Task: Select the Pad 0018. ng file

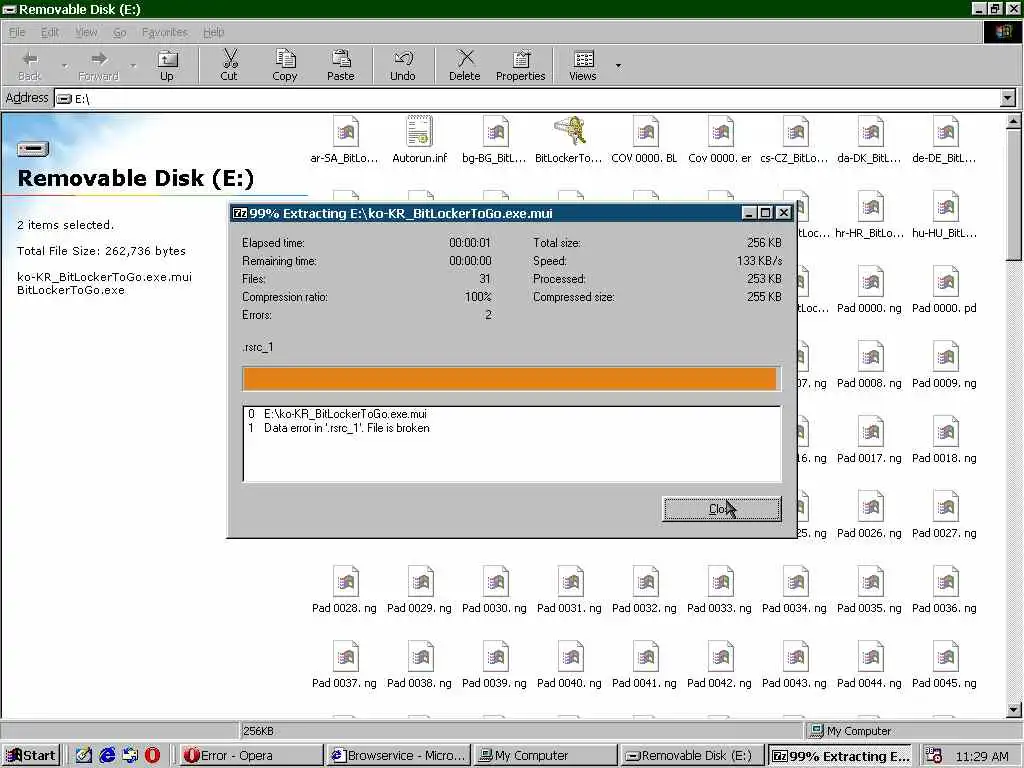Action: [944, 440]
